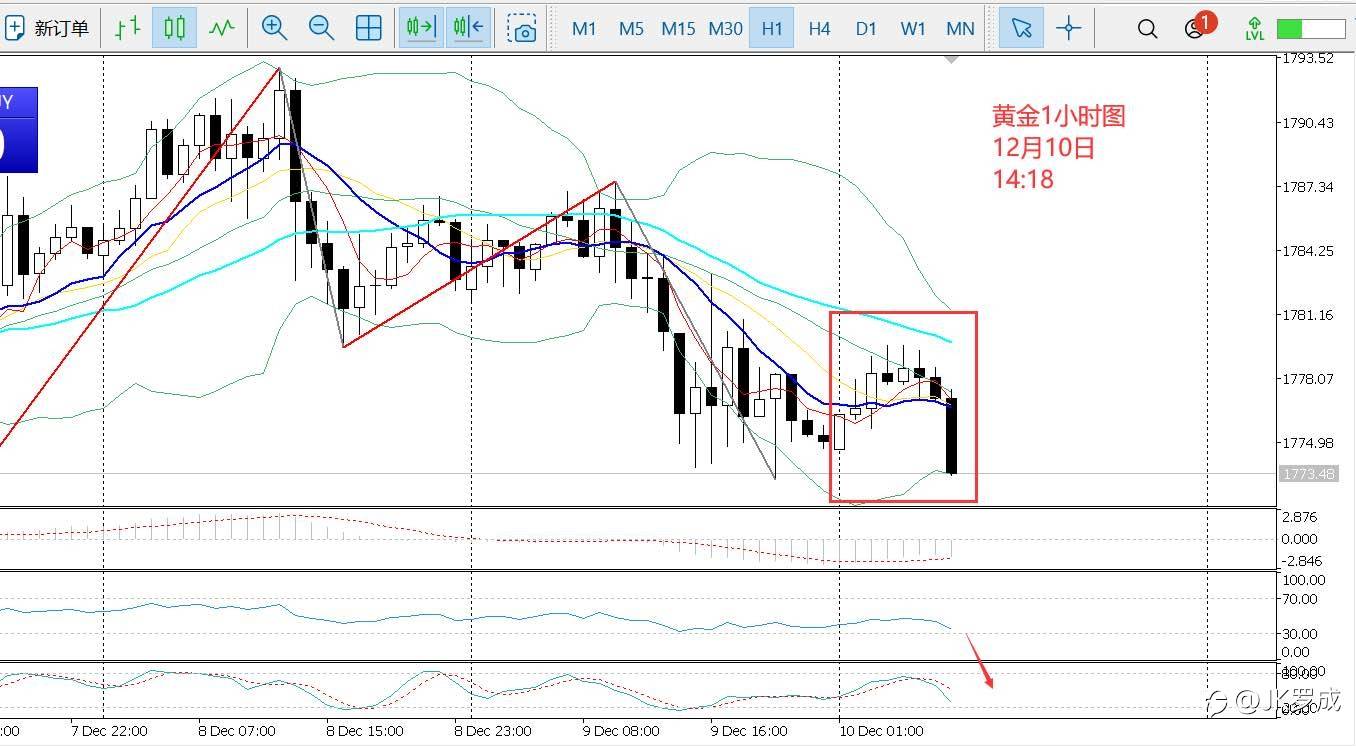Click RSI scale level 100.00
This screenshot has width=1356, height=746.
[1303, 580]
